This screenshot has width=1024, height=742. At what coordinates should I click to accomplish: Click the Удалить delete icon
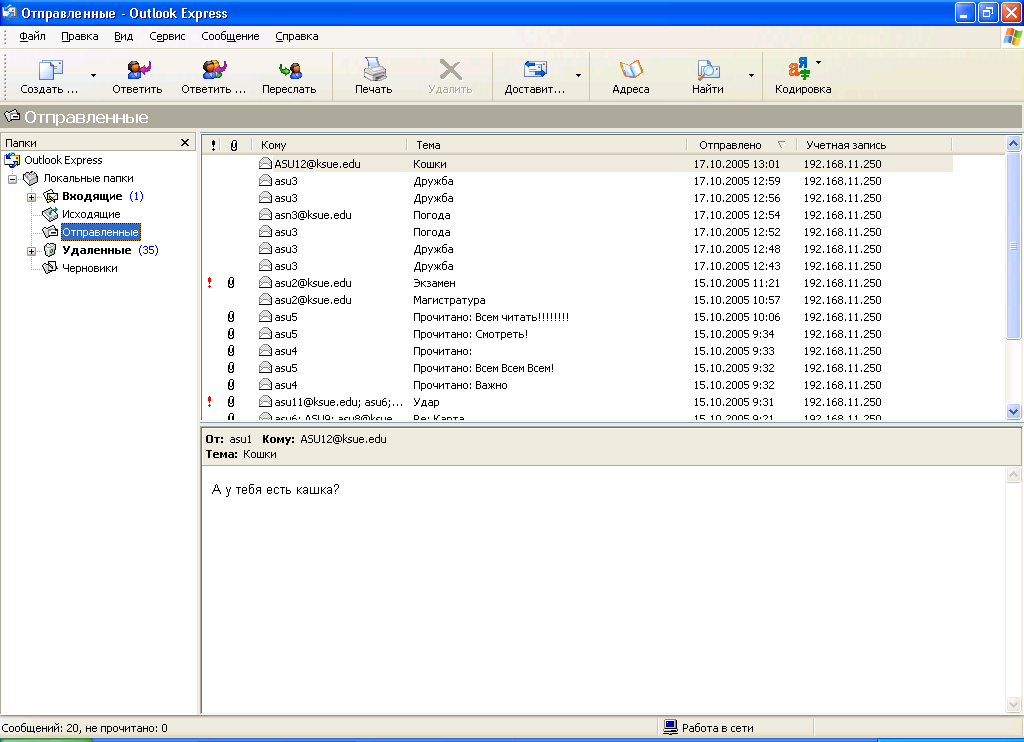click(x=451, y=69)
